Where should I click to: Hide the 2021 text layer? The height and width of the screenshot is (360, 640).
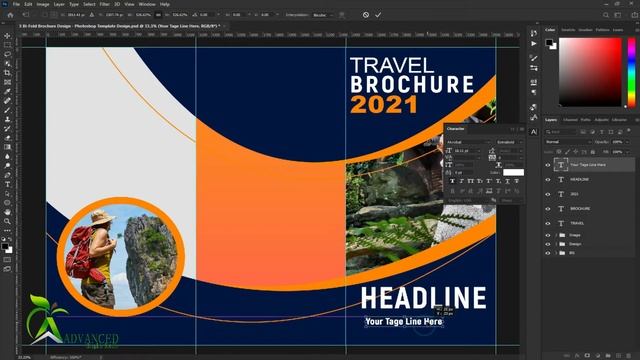[548, 194]
